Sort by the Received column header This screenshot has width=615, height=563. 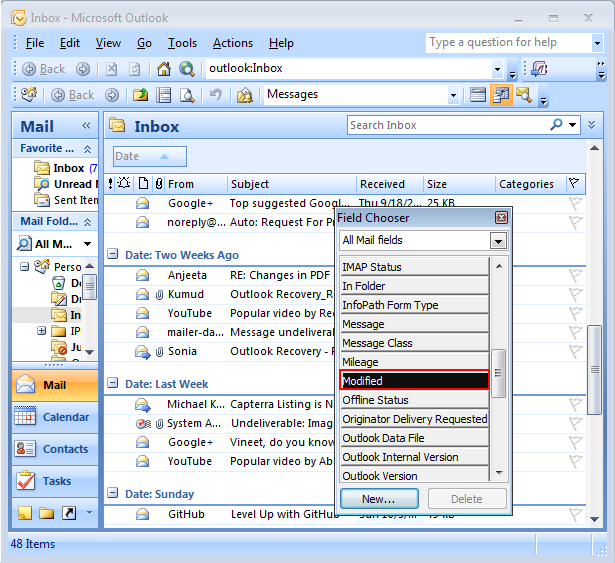point(389,184)
